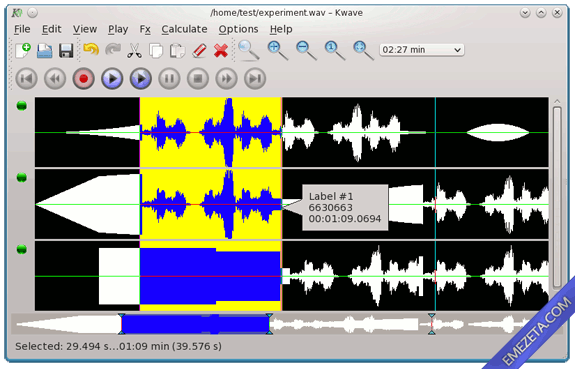Click the blue selection in overview bar

pyautogui.click(x=195, y=324)
